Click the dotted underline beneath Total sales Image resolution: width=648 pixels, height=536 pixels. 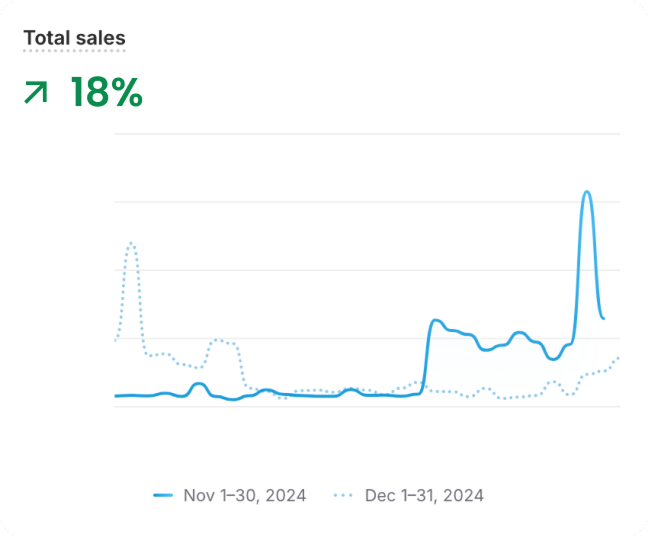pyautogui.click(x=75, y=50)
